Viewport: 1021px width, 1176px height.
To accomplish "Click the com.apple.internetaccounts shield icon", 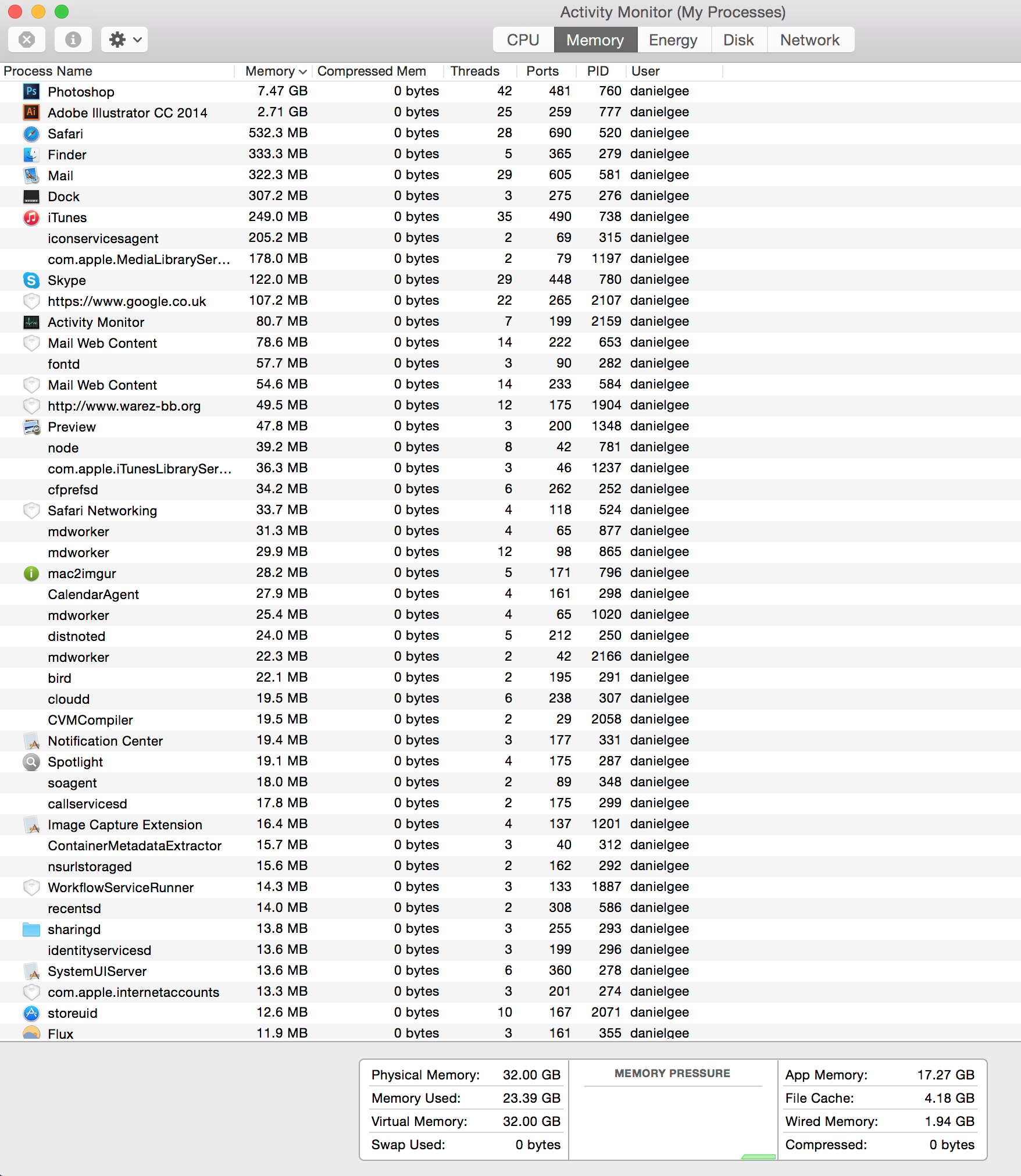I will click(x=31, y=992).
